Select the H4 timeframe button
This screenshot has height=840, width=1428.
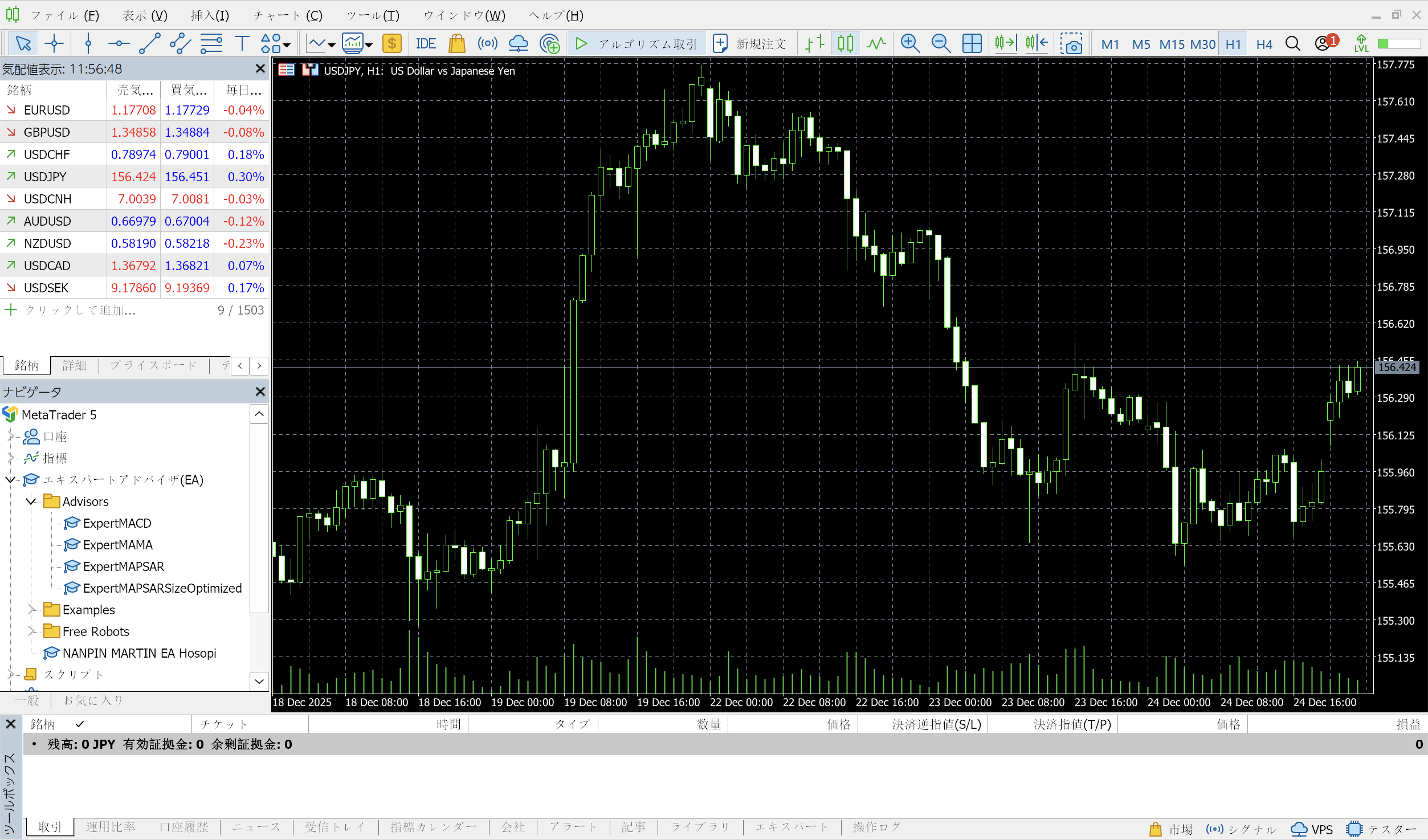1264,44
